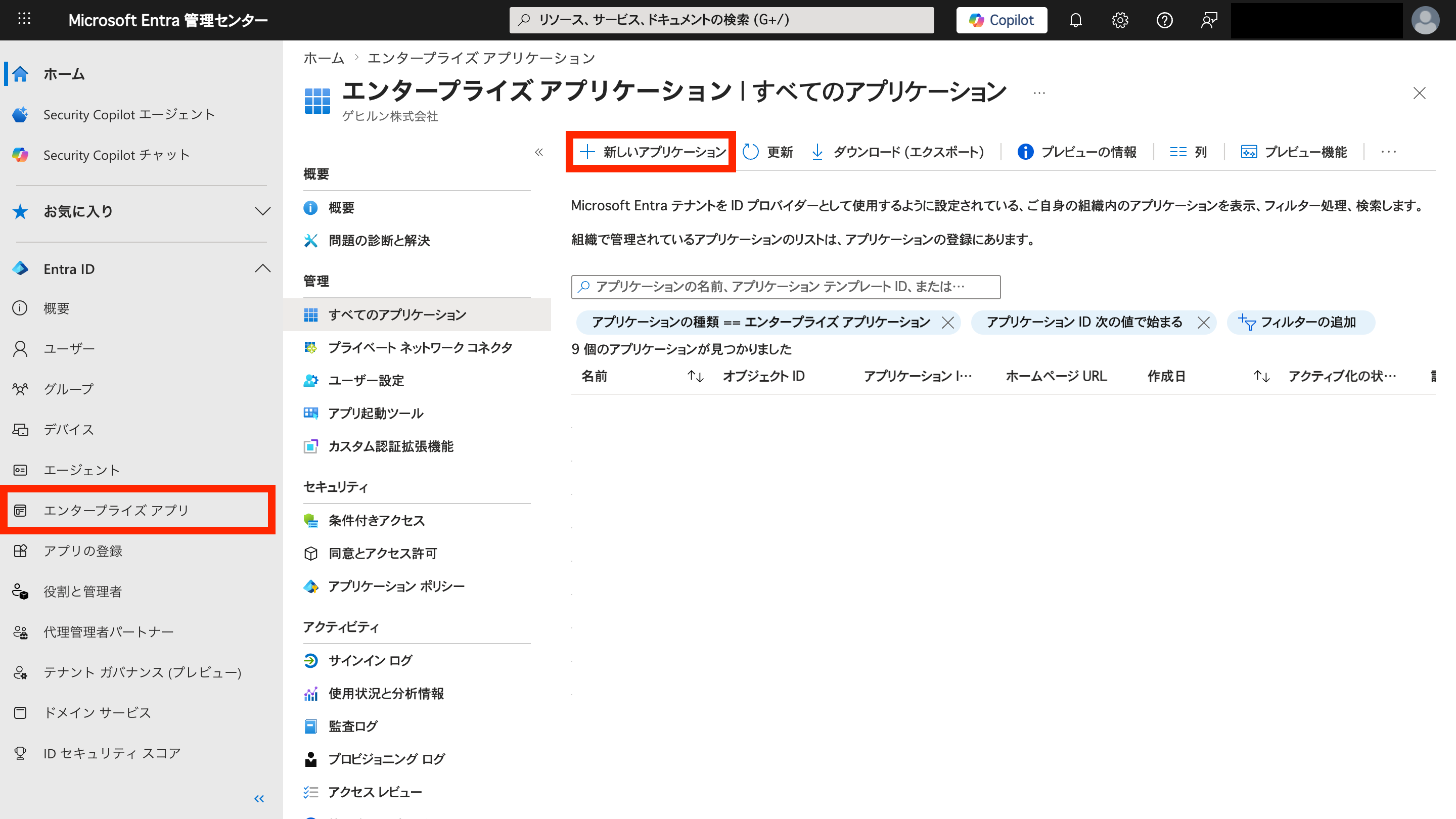Select すべてのアプリケーション menu item
This screenshot has height=819, width=1456.
(417, 315)
